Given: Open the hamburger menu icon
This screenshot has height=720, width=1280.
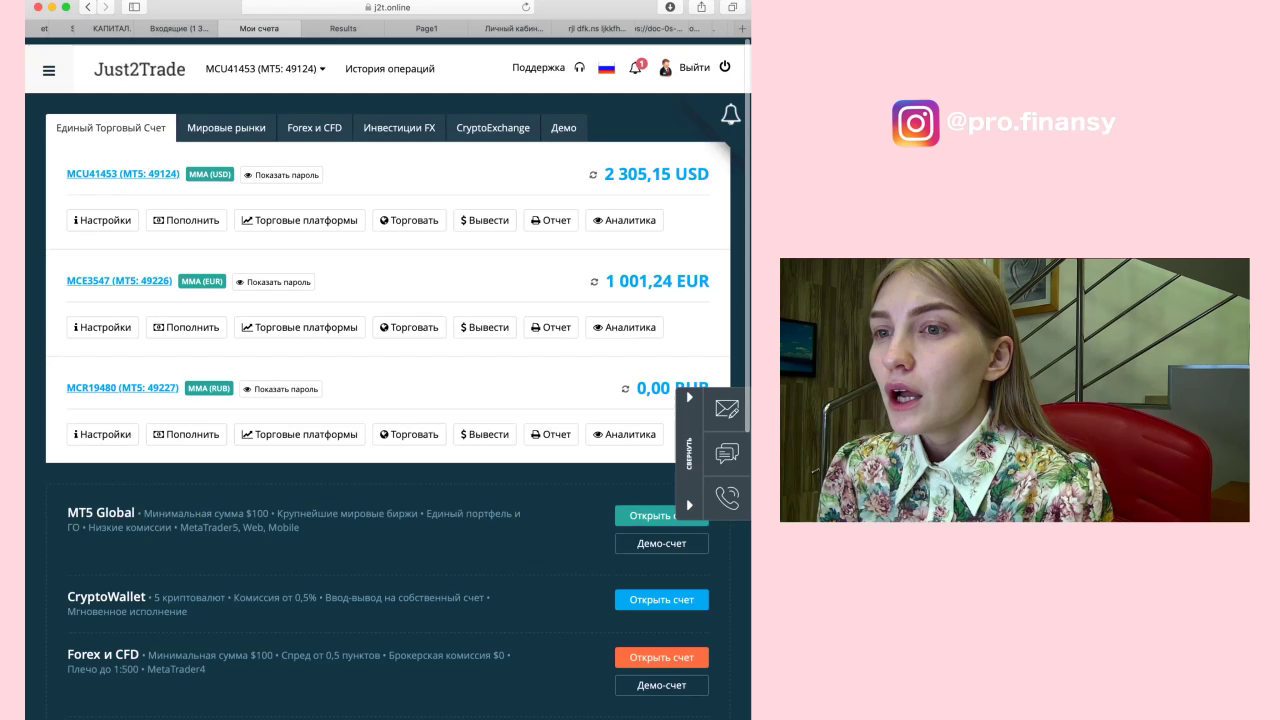Looking at the screenshot, I should [x=49, y=71].
